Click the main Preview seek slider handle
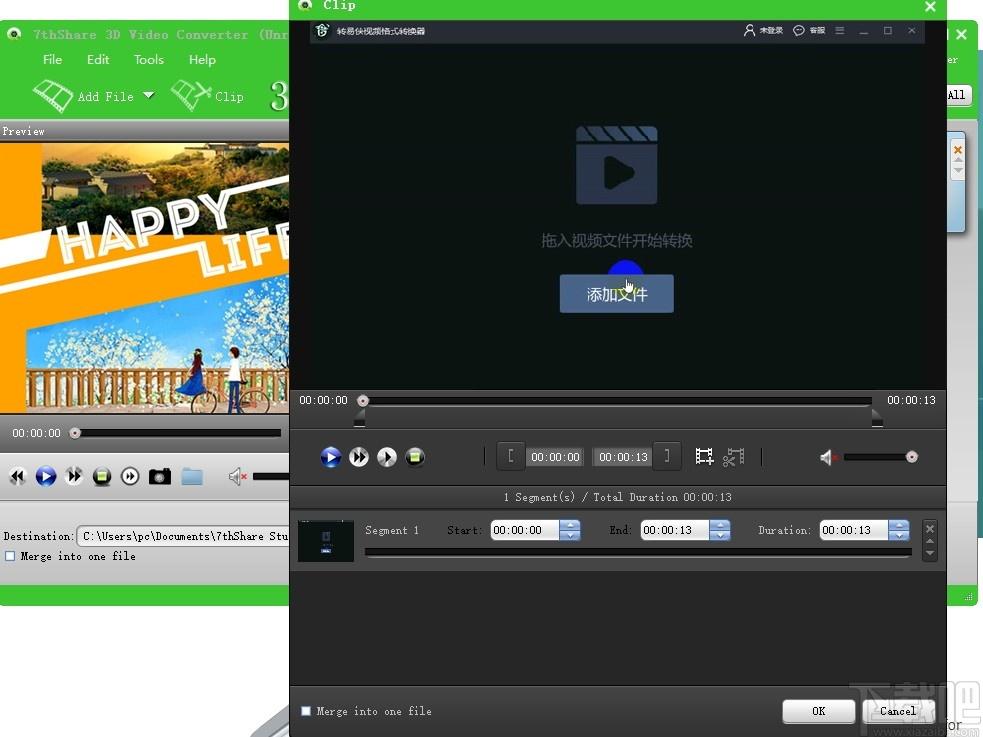Viewport: 983px width, 737px height. [75, 433]
